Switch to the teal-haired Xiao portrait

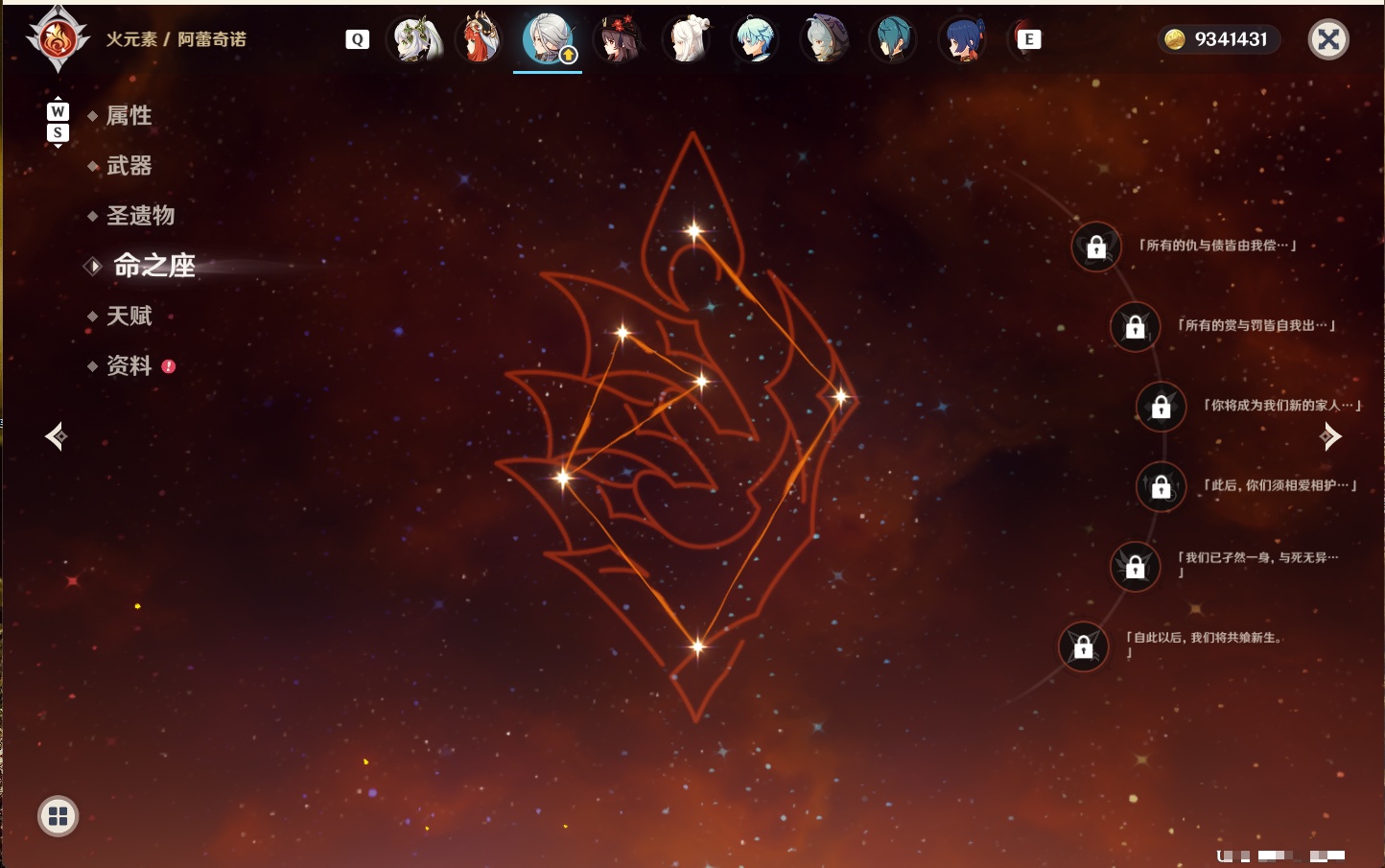pos(893,39)
